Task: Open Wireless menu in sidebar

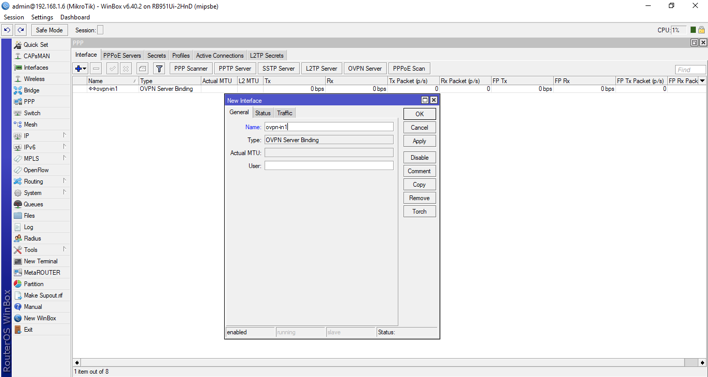Action: point(34,79)
